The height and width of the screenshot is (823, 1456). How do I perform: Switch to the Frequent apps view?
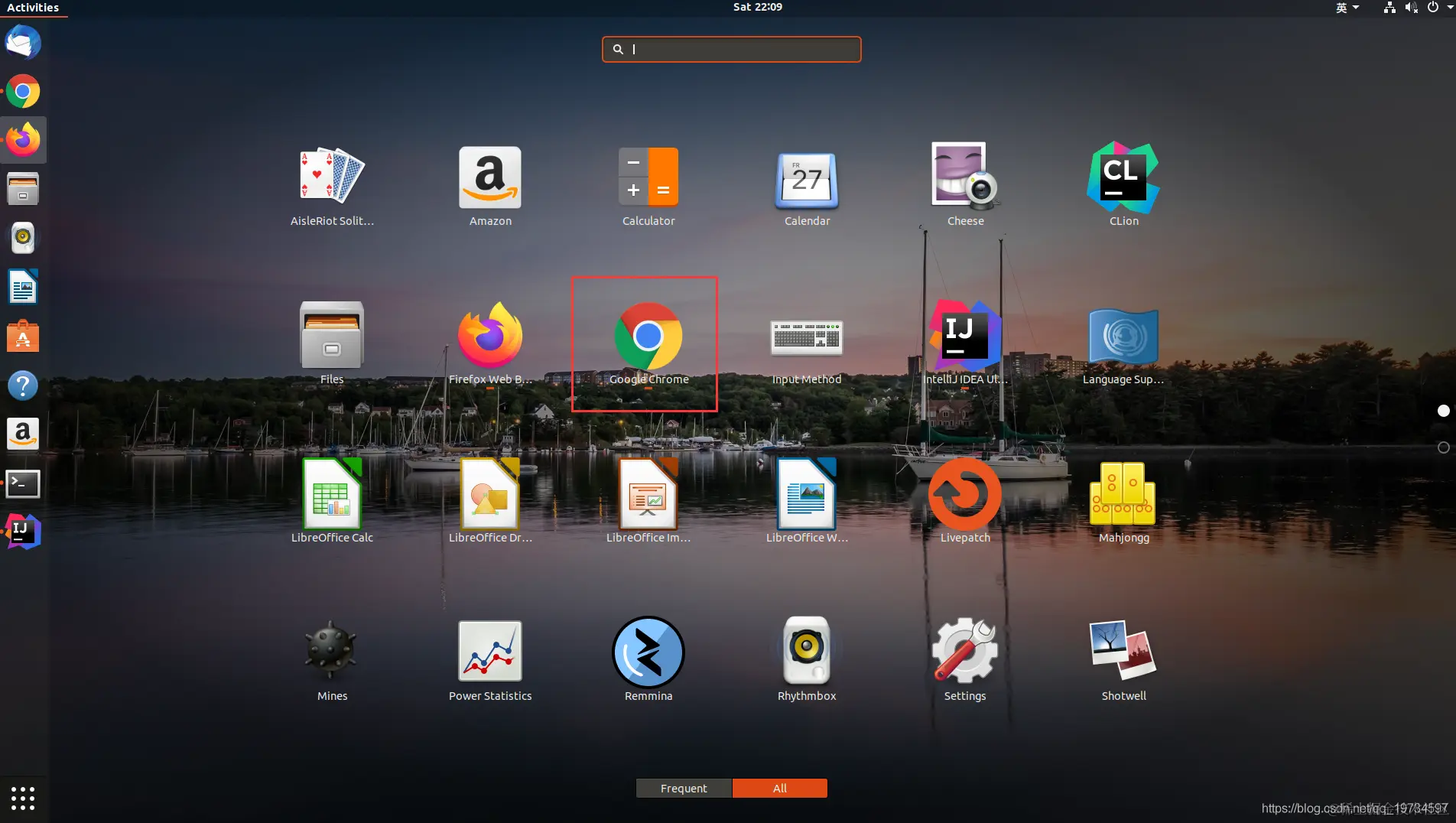(x=684, y=788)
